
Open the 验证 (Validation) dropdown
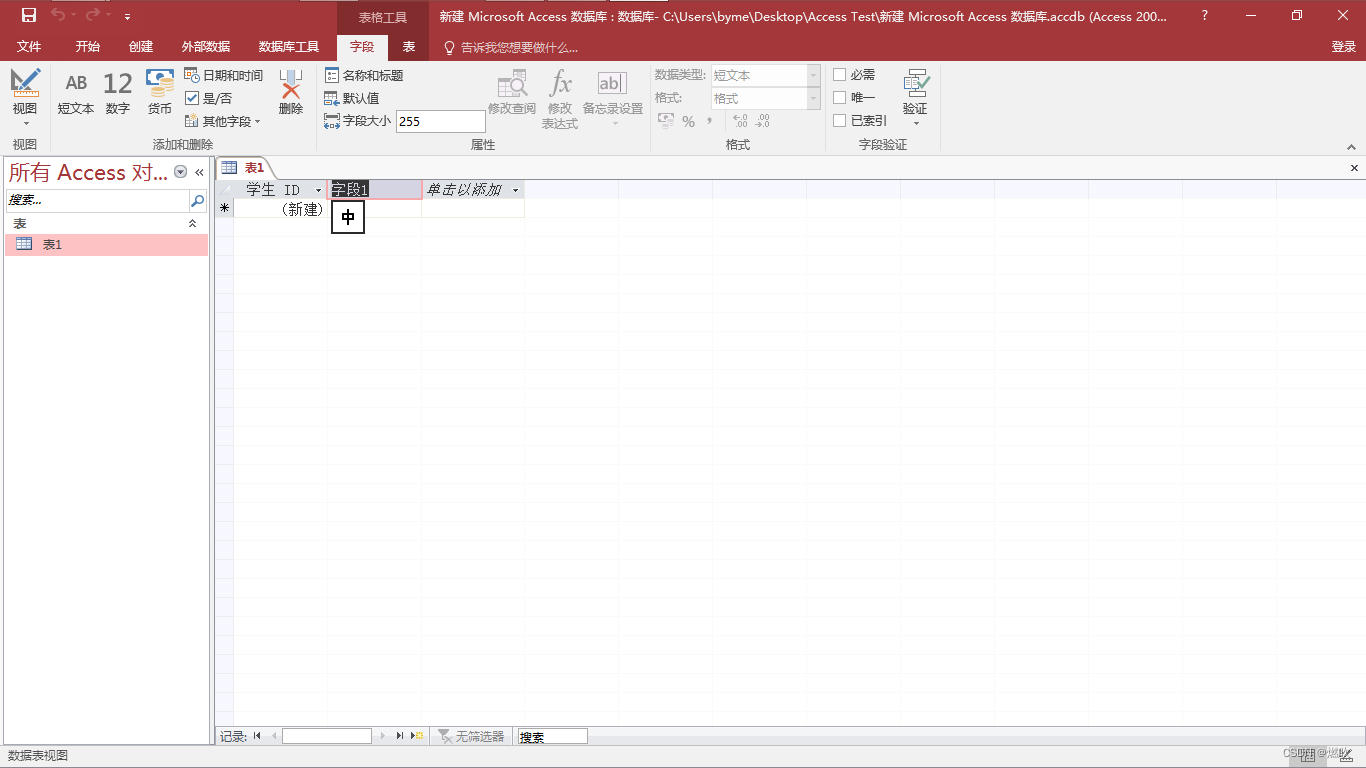915,98
